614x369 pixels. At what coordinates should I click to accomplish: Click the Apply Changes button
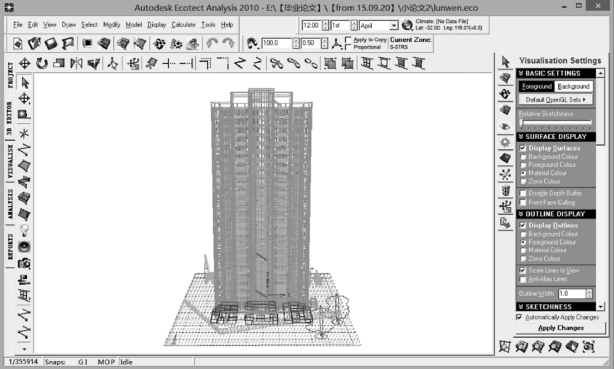click(561, 328)
